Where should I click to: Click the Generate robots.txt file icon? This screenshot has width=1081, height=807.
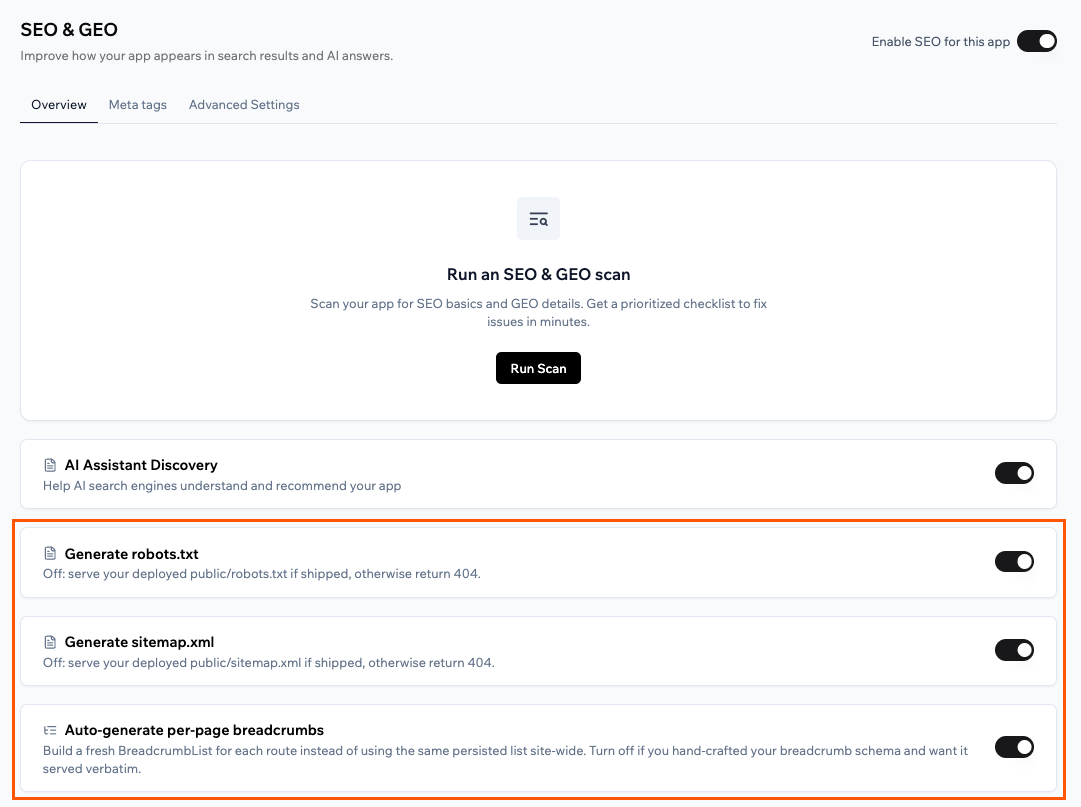coord(50,553)
